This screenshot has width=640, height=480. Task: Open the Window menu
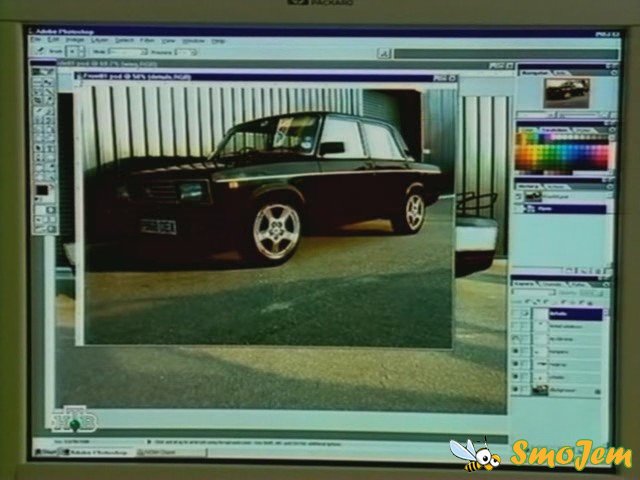(x=193, y=41)
